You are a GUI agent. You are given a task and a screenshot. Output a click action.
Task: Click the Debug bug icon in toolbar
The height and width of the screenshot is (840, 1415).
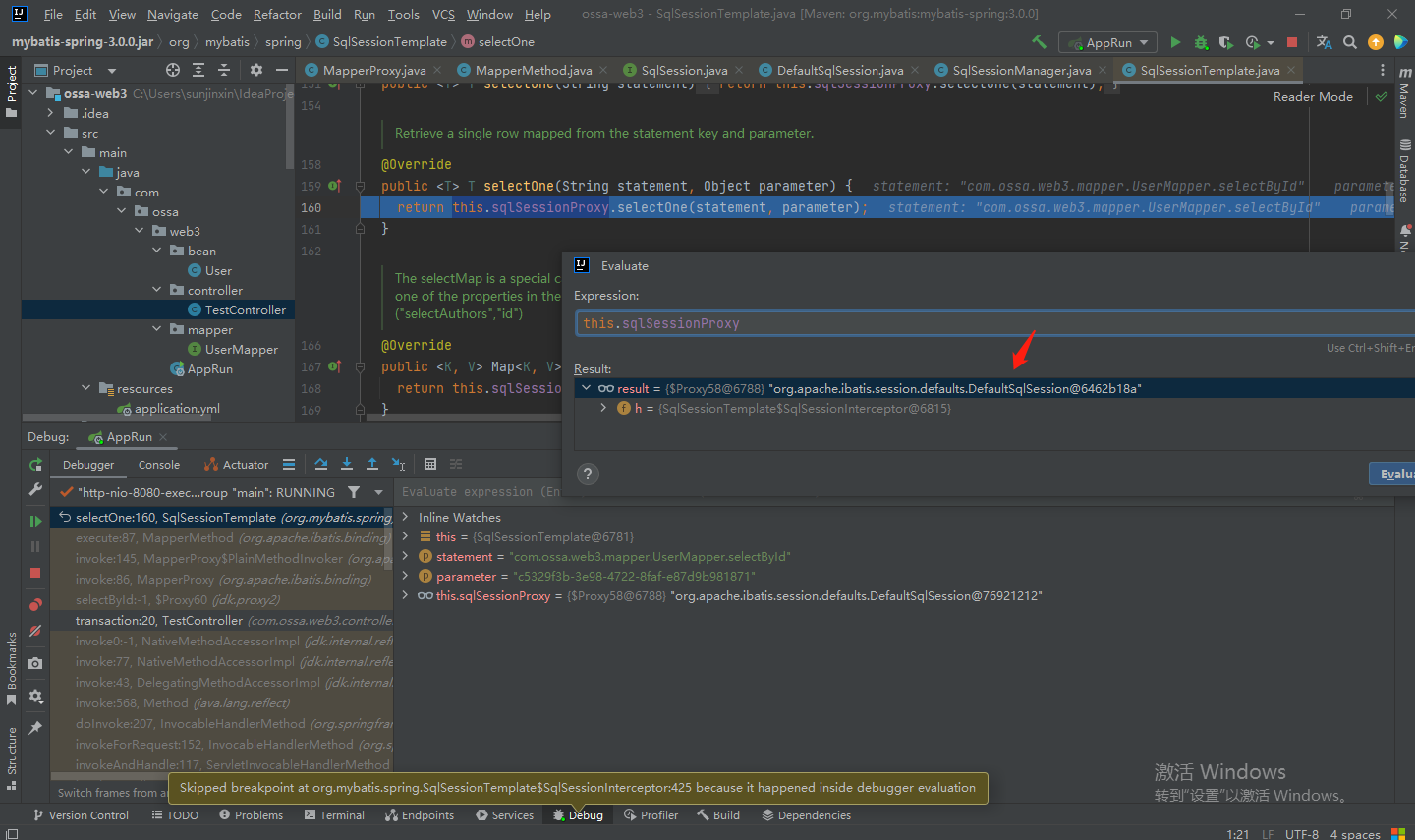click(1201, 42)
